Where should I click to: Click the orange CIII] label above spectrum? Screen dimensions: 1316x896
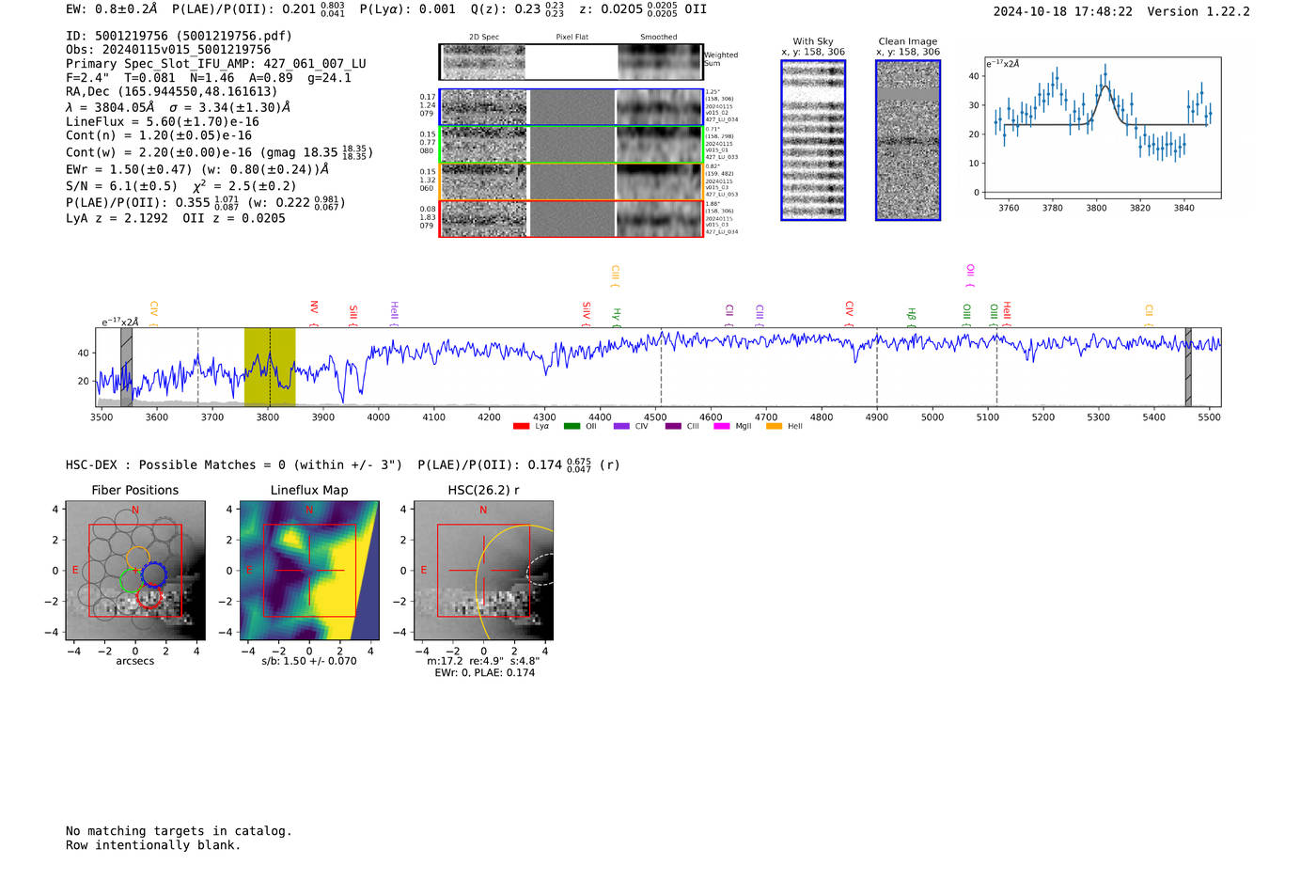point(615,275)
